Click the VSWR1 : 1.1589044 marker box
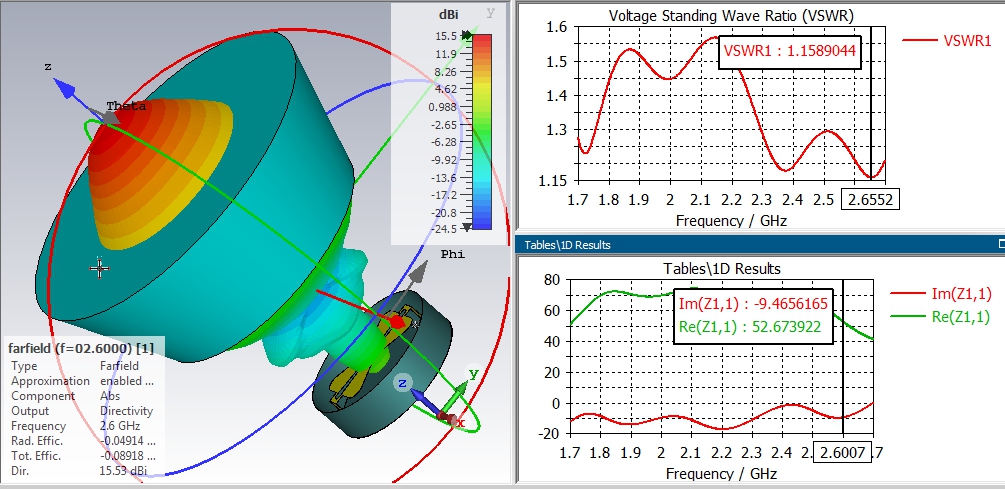Viewport: 1005px width, 489px height. [x=790, y=51]
